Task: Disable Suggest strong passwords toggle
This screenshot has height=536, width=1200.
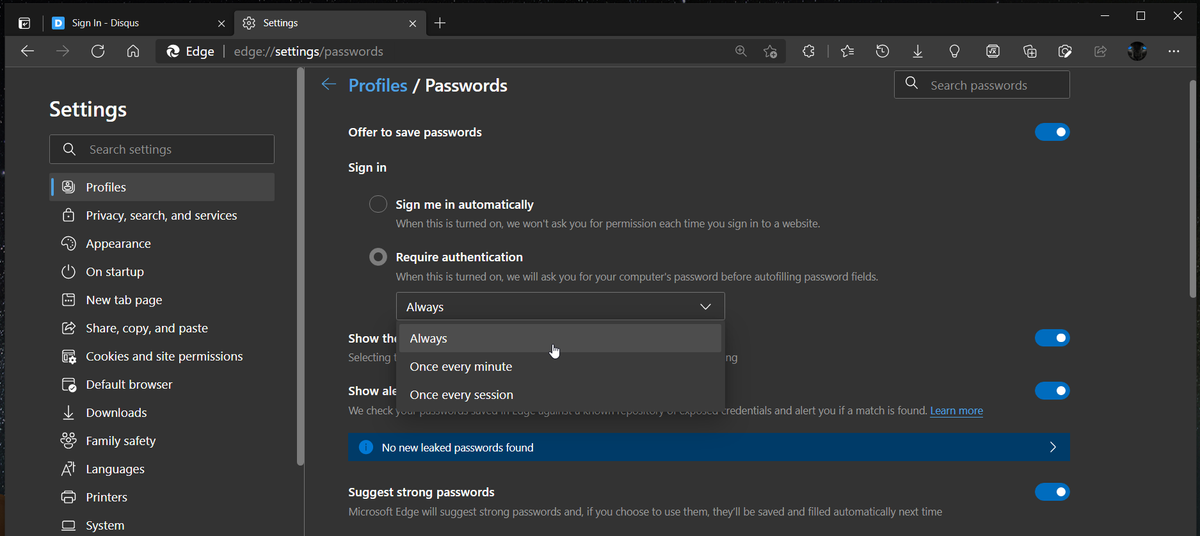Action: pyautogui.click(x=1052, y=491)
